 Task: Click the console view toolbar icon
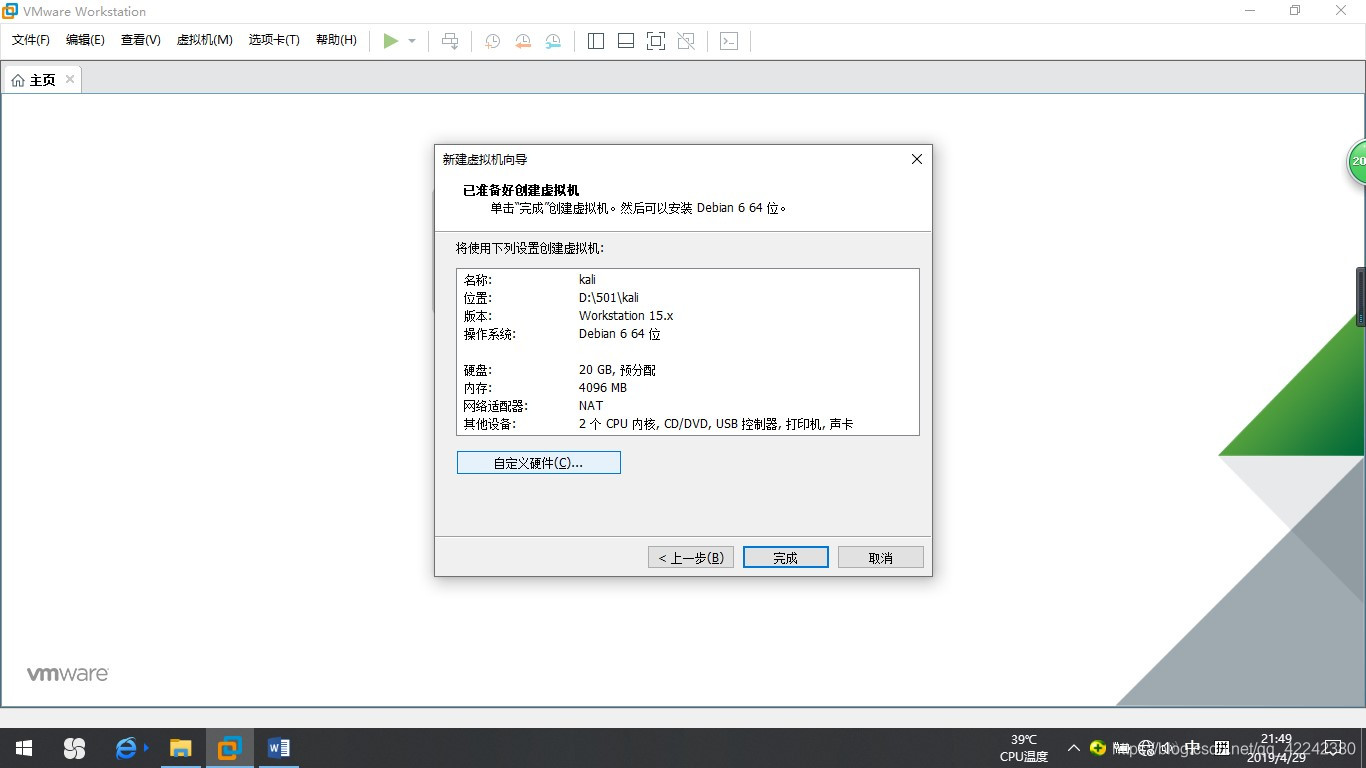tap(729, 41)
